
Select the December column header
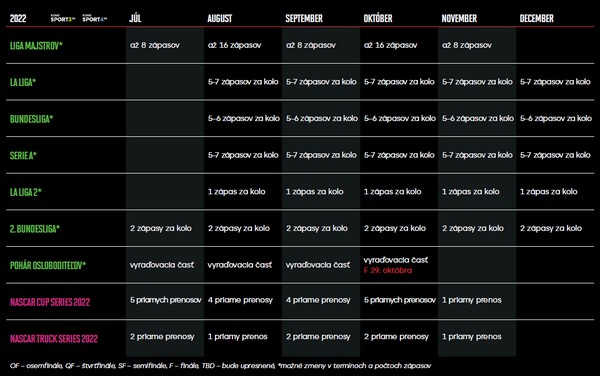536,18
